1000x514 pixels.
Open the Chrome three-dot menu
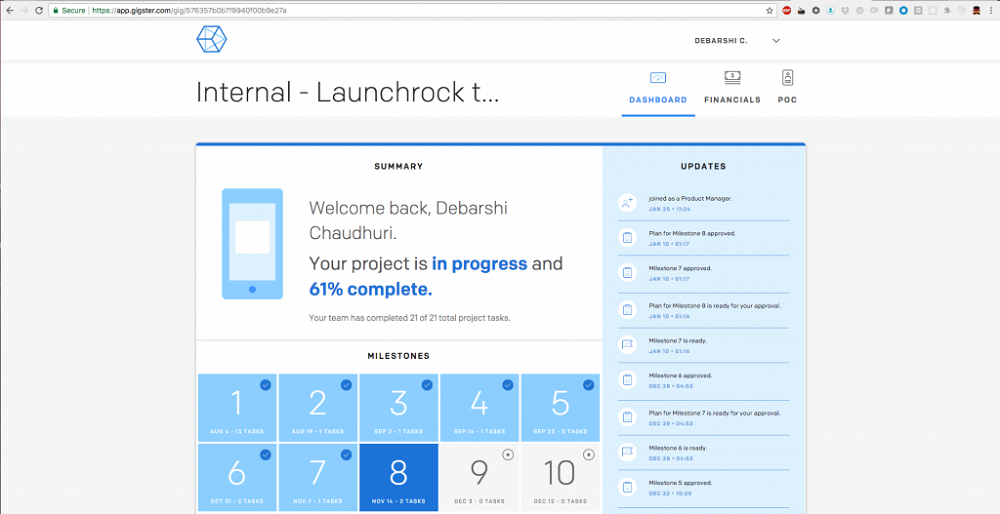(991, 11)
